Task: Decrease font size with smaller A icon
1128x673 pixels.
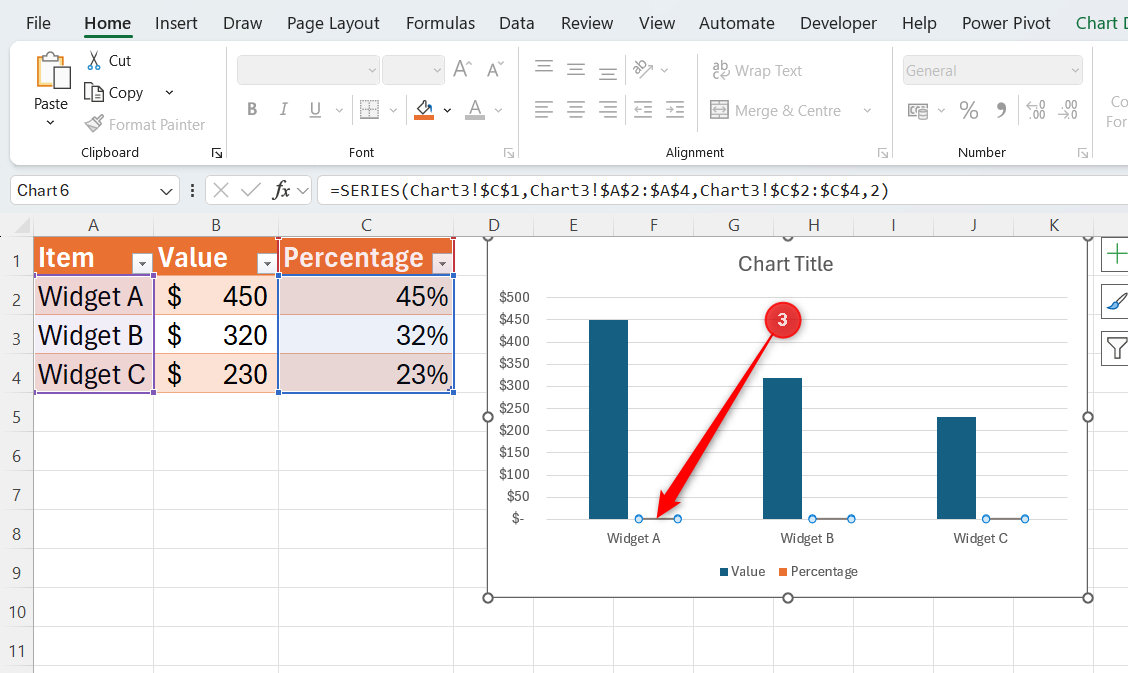Action: (495, 70)
